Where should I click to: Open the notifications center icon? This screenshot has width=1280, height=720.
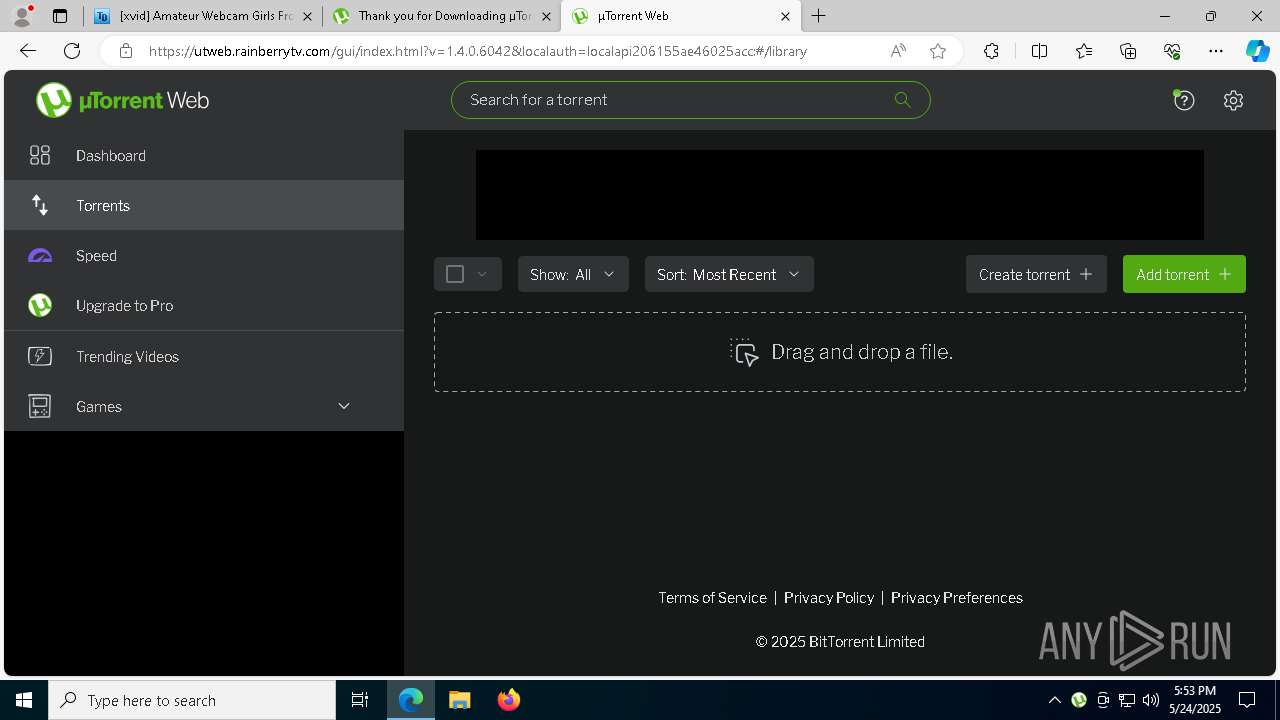tap(1247, 700)
